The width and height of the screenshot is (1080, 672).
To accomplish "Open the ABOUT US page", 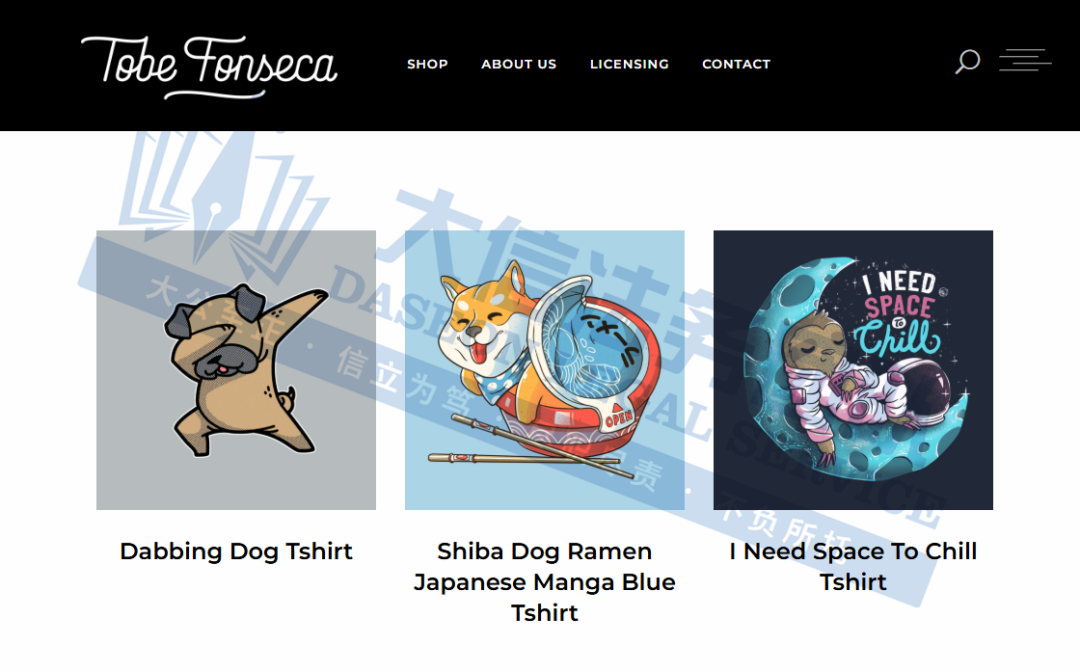I will tap(519, 64).
